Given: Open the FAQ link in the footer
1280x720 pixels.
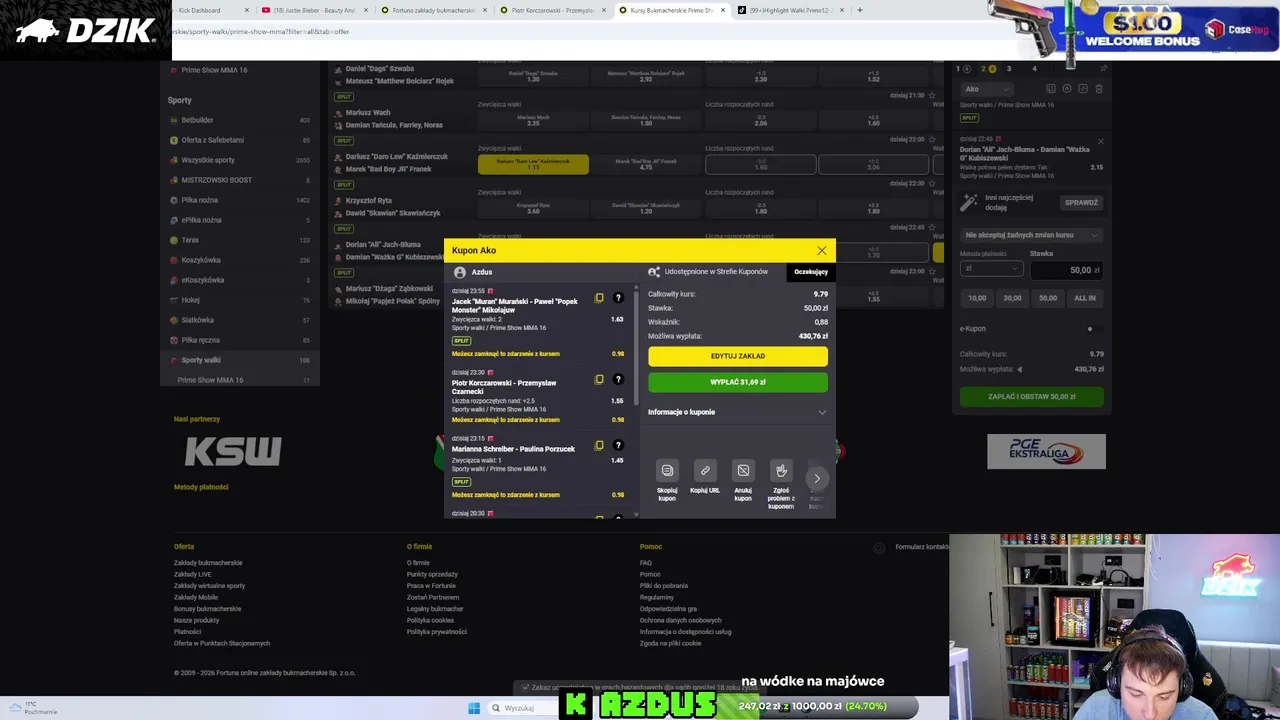Looking at the screenshot, I should click(x=646, y=563).
